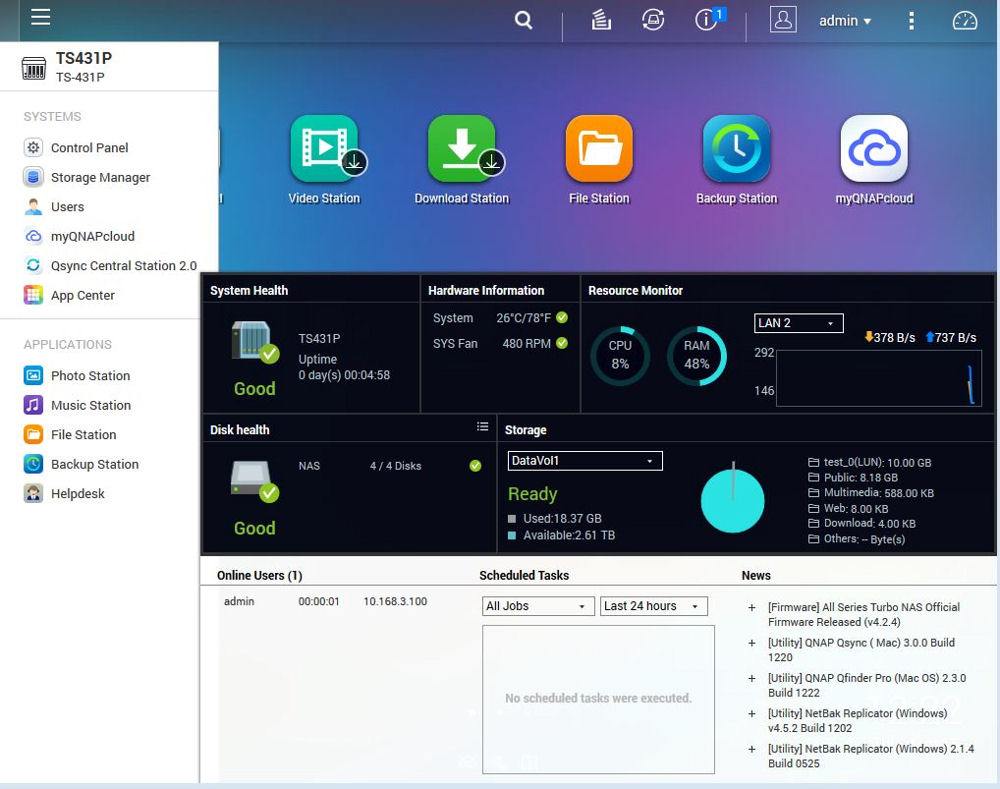Open Firmware Released (v4.2.4) news link
This screenshot has width=1000, height=789.
(864, 614)
